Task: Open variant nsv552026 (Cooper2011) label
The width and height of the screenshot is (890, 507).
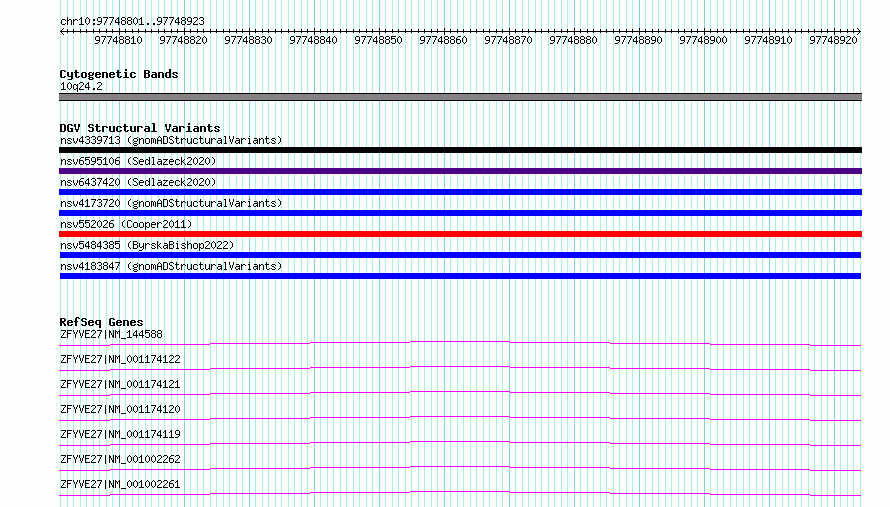Action: pyautogui.click(x=126, y=224)
